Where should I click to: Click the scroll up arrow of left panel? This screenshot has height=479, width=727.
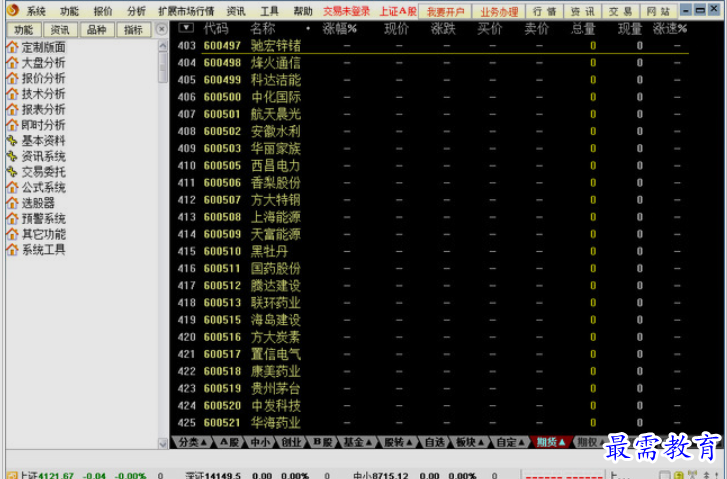tap(162, 46)
